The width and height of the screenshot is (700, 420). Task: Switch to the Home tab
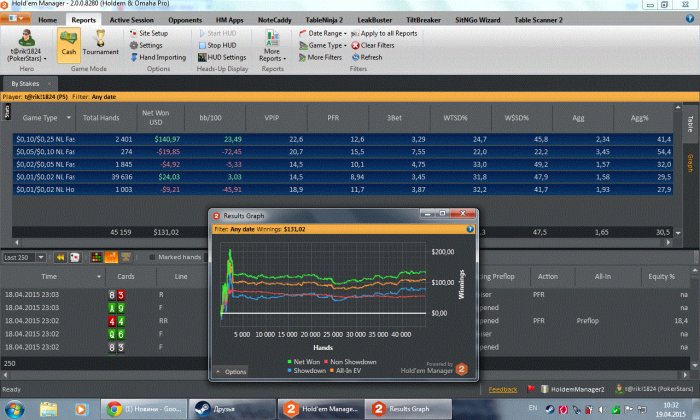[x=47, y=20]
